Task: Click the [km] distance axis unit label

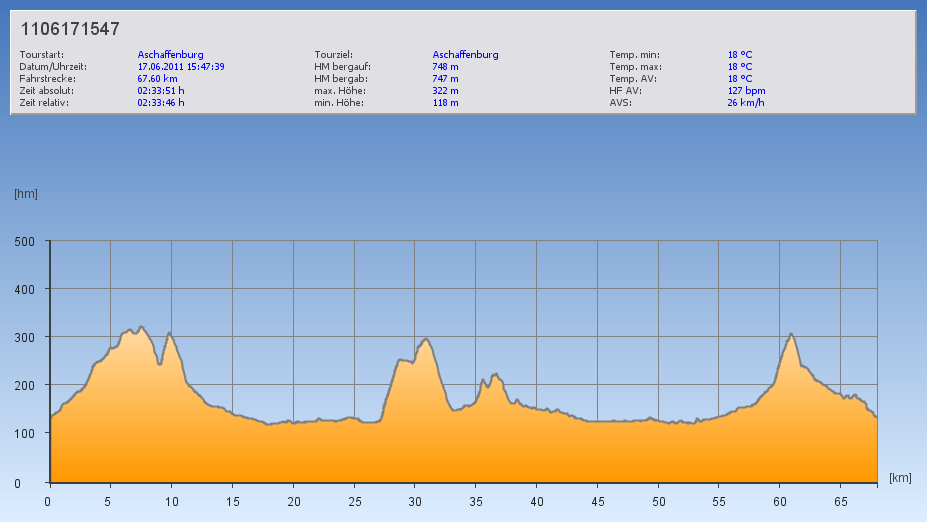Action: coord(900,479)
